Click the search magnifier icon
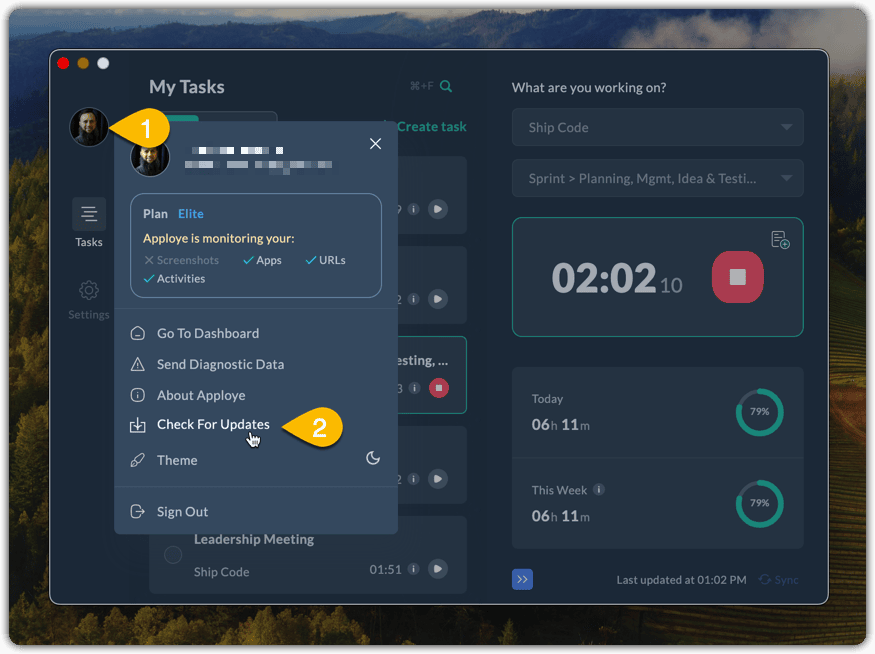Image resolution: width=875 pixels, height=654 pixels. [x=446, y=87]
